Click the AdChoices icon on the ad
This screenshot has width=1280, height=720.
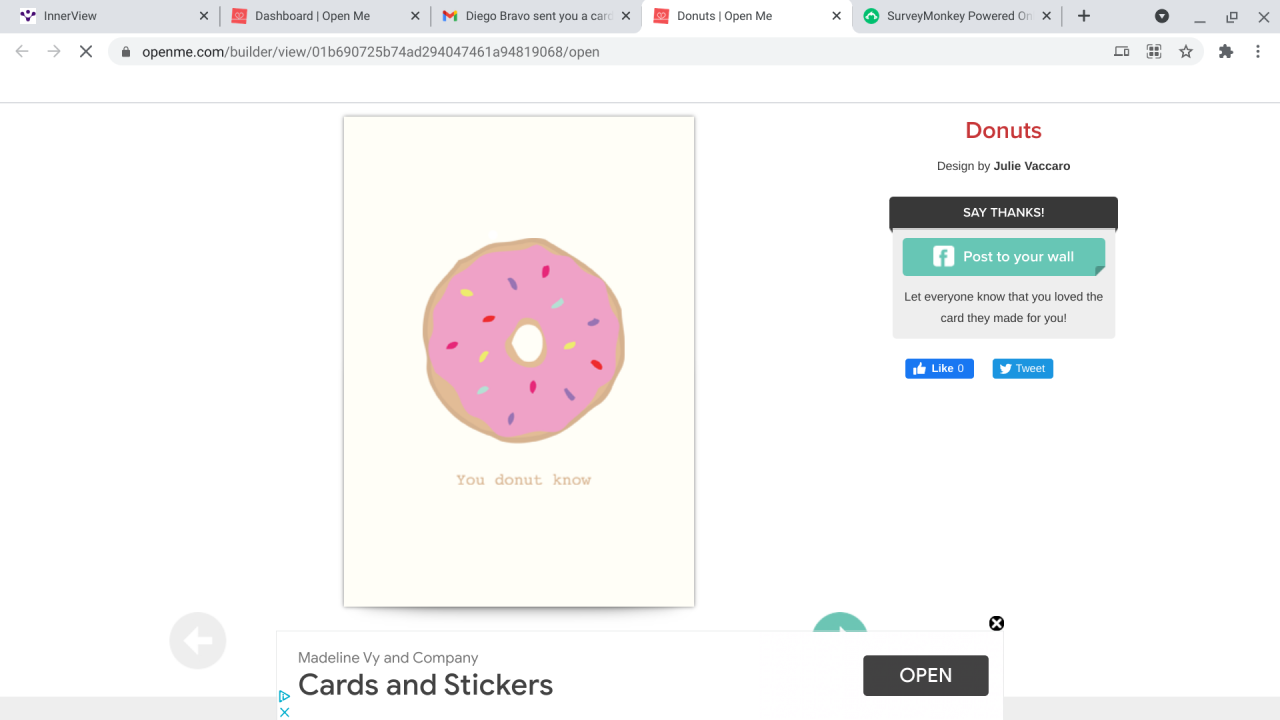(x=284, y=696)
